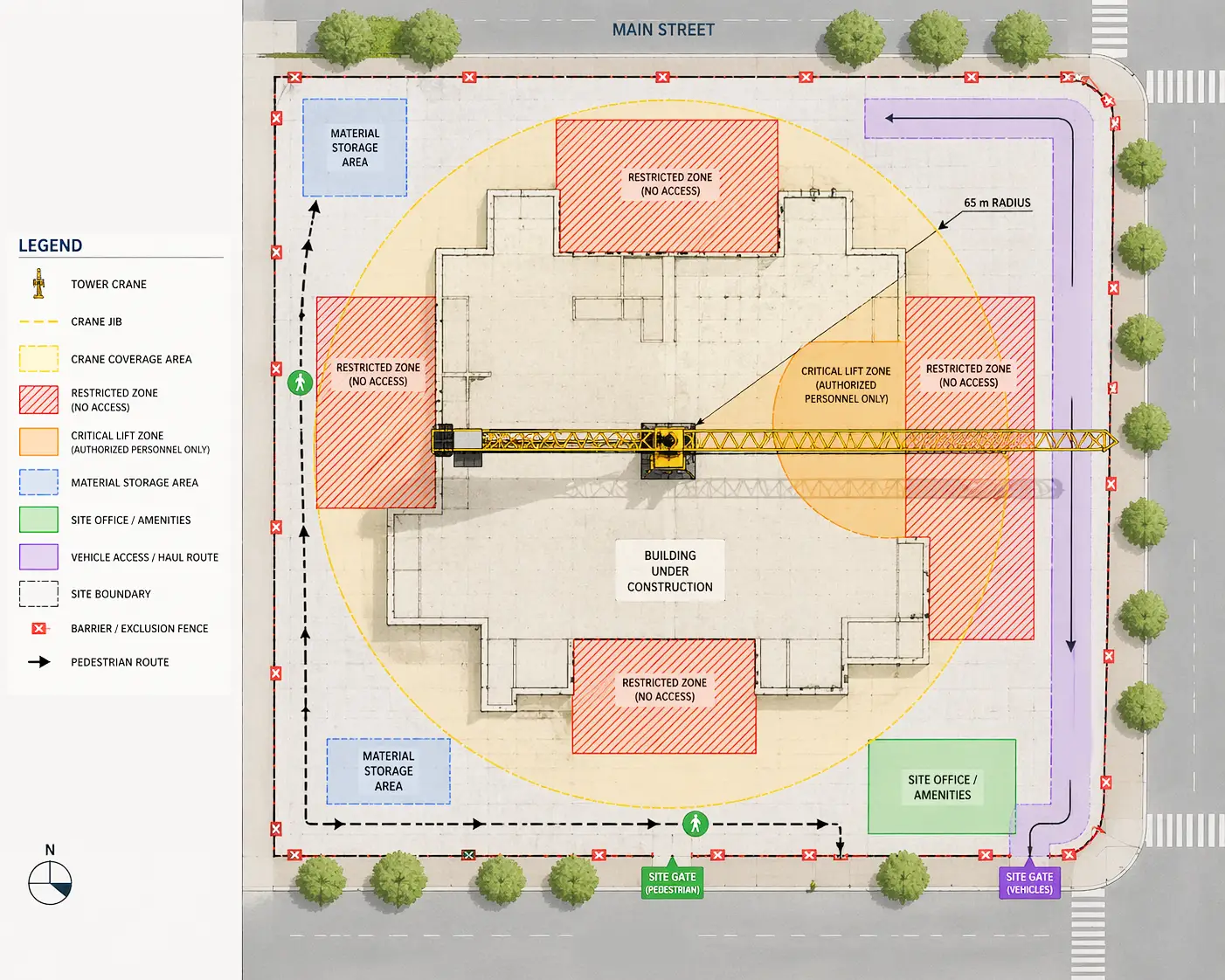
Task: Click the Critical Lift Zone label on map
Action: pos(846,385)
